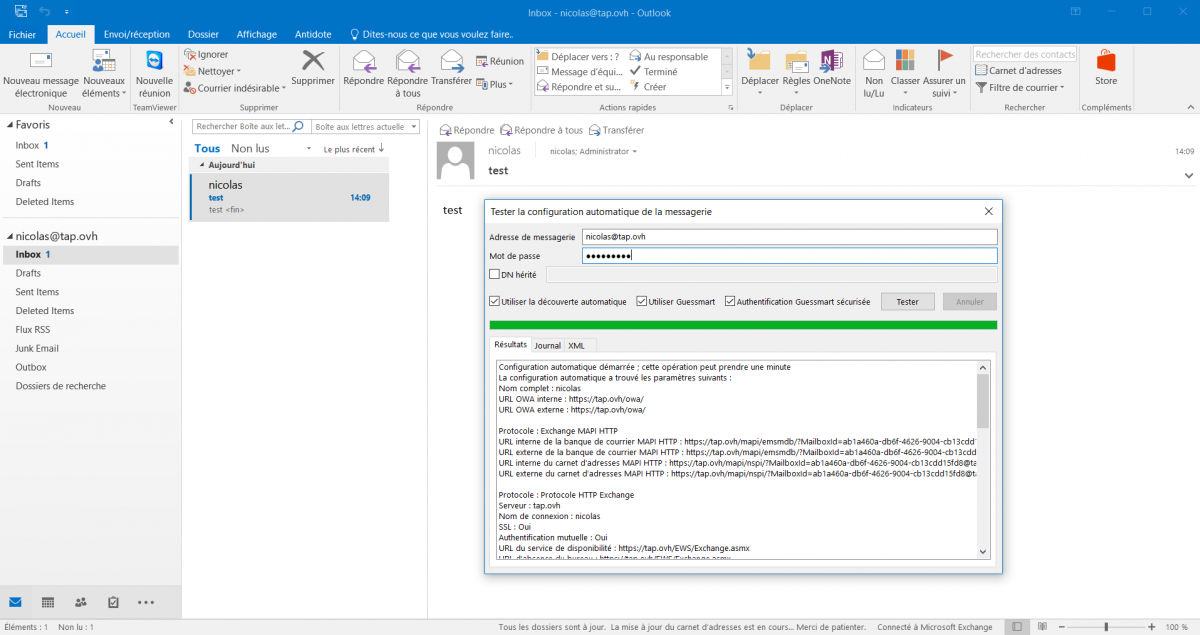The width and height of the screenshot is (1200, 635).
Task: Change sort order Le plus récent
Action: point(354,149)
